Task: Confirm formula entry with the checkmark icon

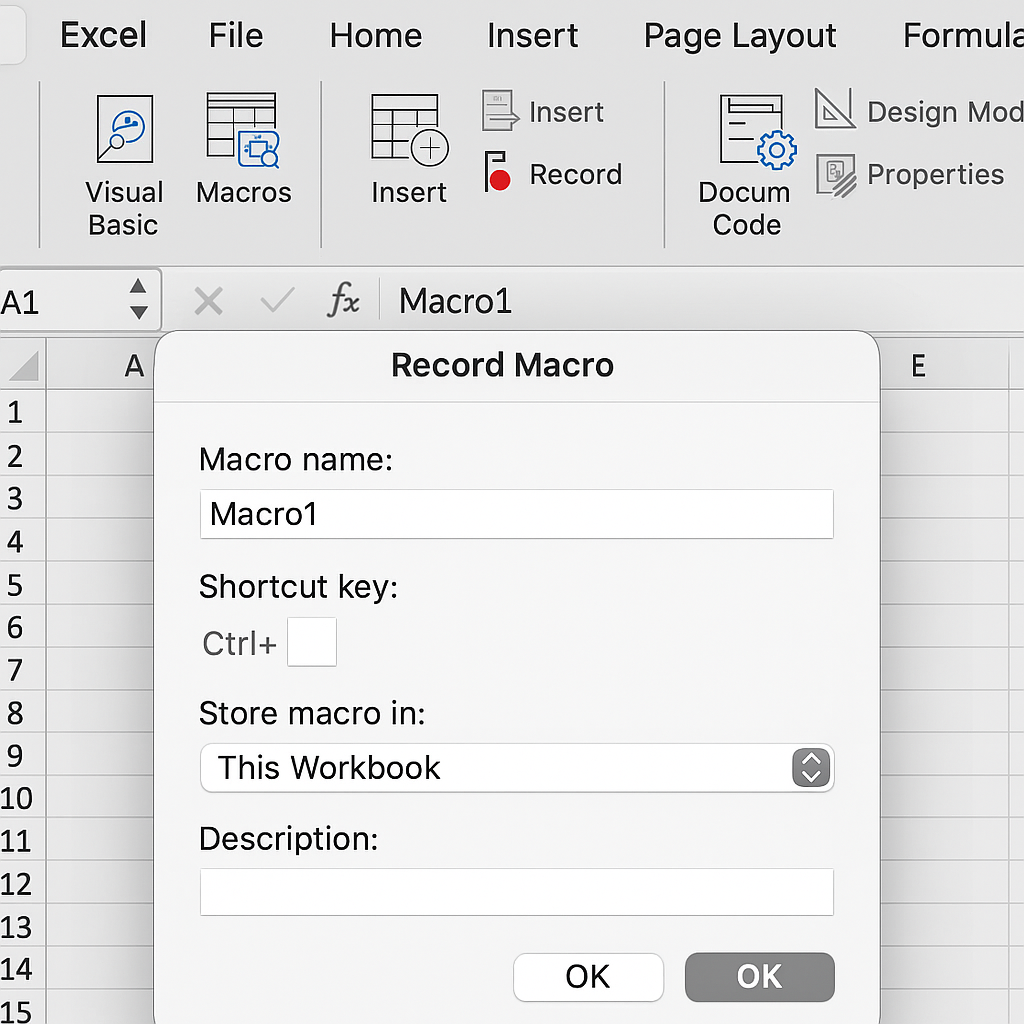Action: [277, 300]
